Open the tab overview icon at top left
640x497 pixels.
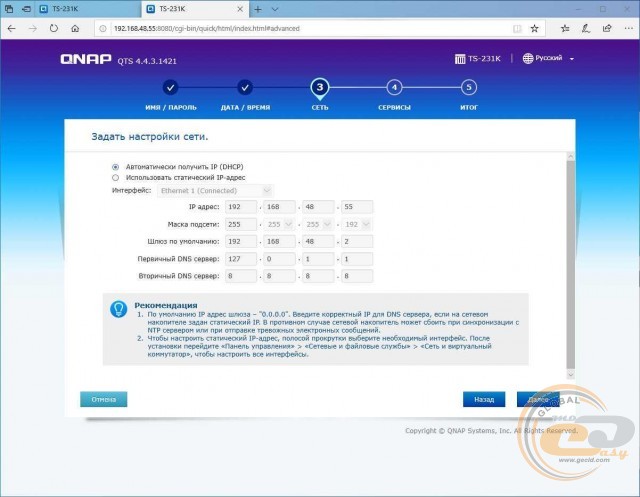(9, 9)
